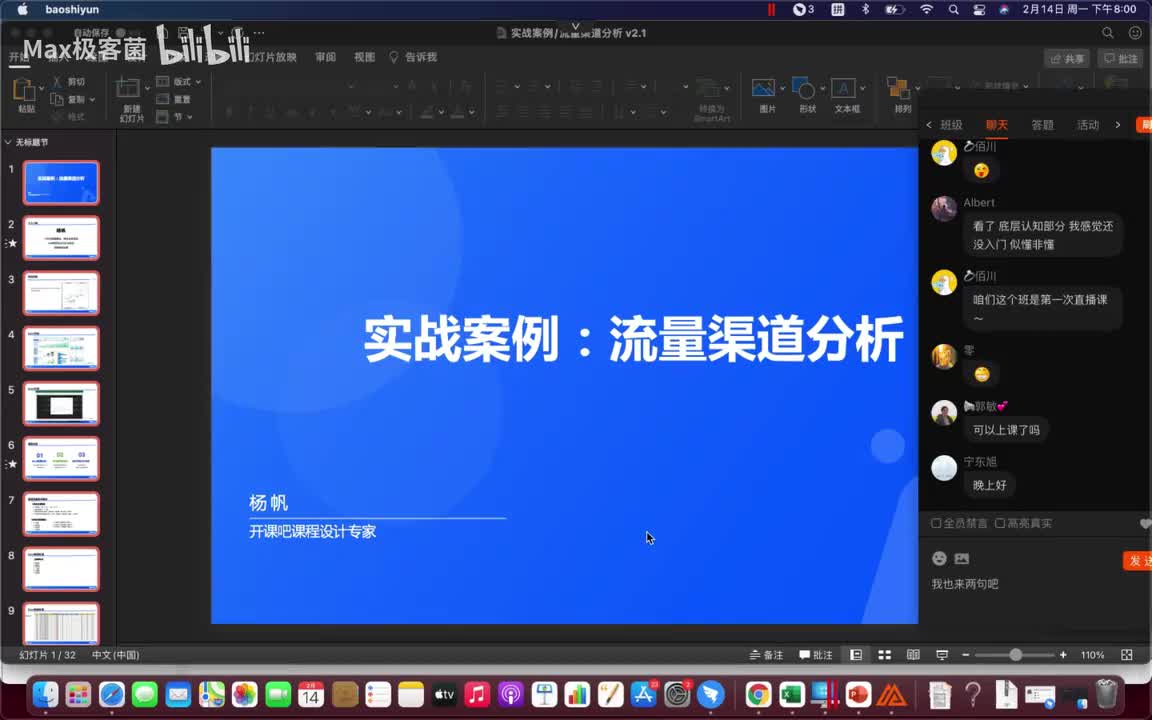This screenshot has width=1152, height=720.
Task: Toggle the 全员禁言 mute-all checkbox
Action: [936, 523]
